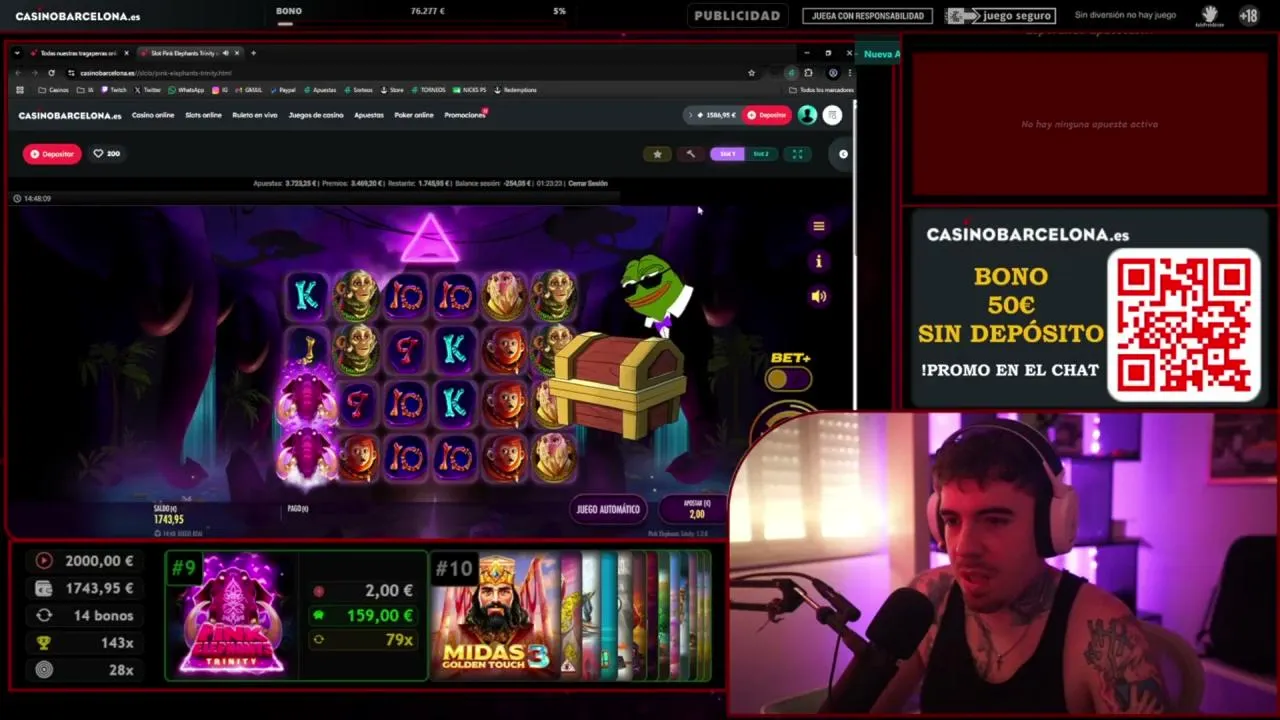Open the IG bookmark
Screen dimensions: 1280x720
[x=220, y=90]
